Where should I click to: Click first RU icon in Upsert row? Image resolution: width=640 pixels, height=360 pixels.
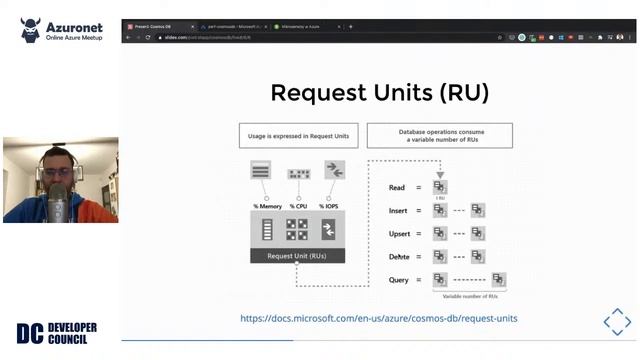440,233
